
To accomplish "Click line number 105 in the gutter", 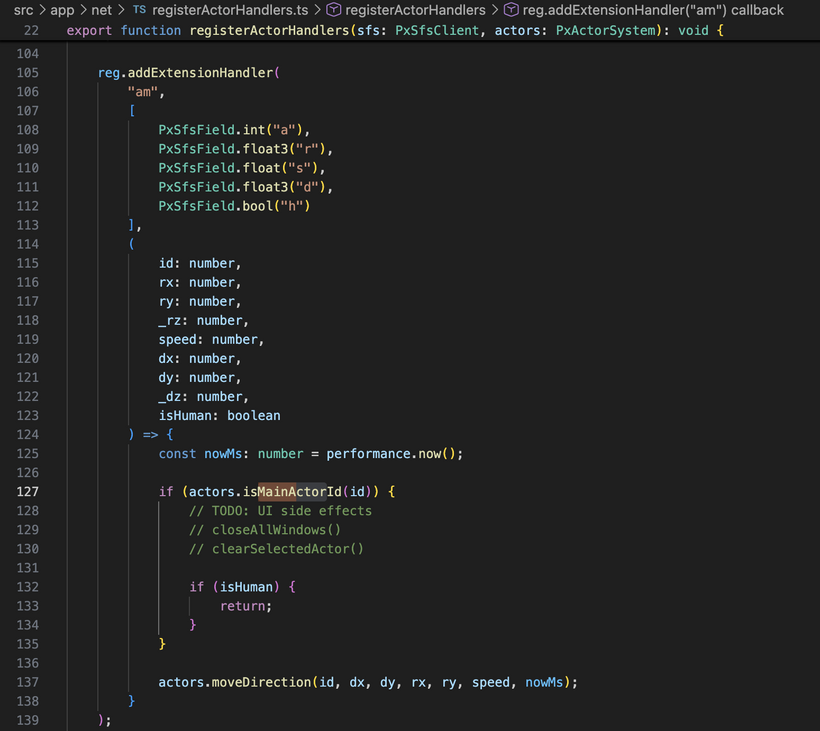I will (x=28, y=73).
